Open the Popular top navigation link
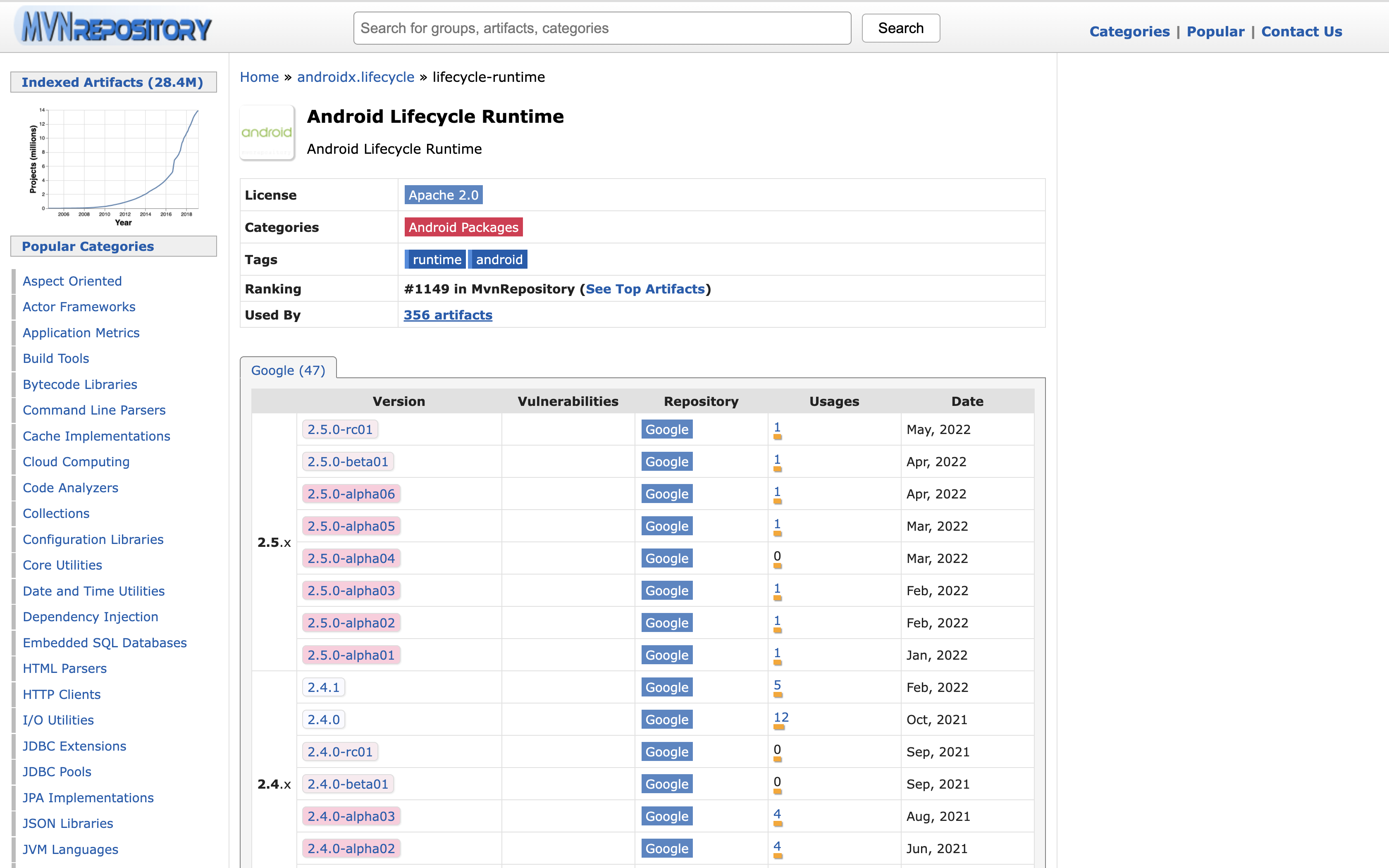Image resolution: width=1389 pixels, height=868 pixels. click(1215, 31)
